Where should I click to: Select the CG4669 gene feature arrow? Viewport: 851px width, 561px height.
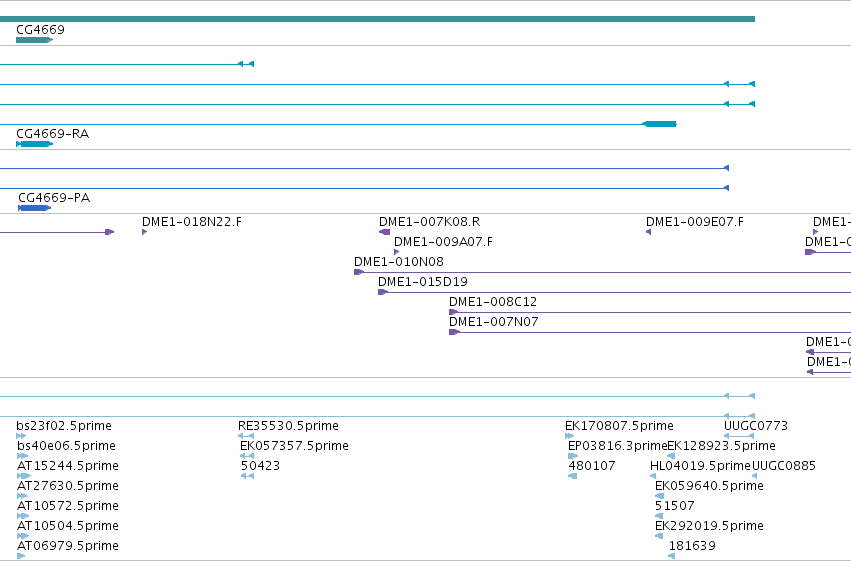pyautogui.click(x=35, y=40)
